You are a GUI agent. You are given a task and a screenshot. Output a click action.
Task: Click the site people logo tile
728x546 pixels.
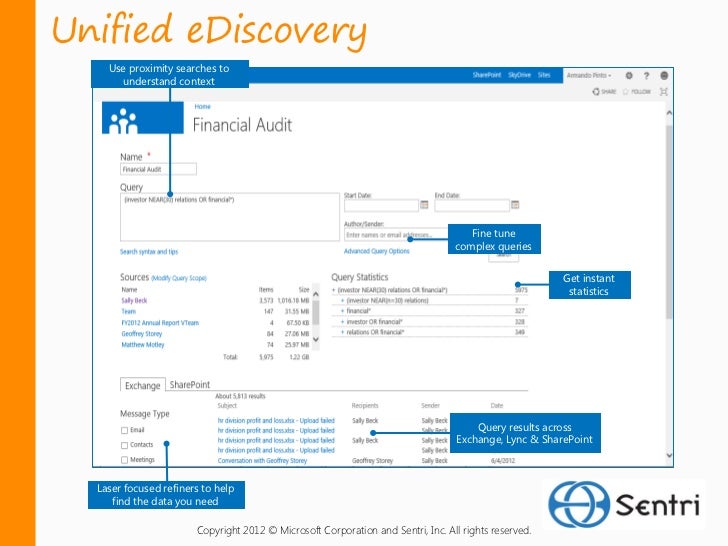[143, 118]
